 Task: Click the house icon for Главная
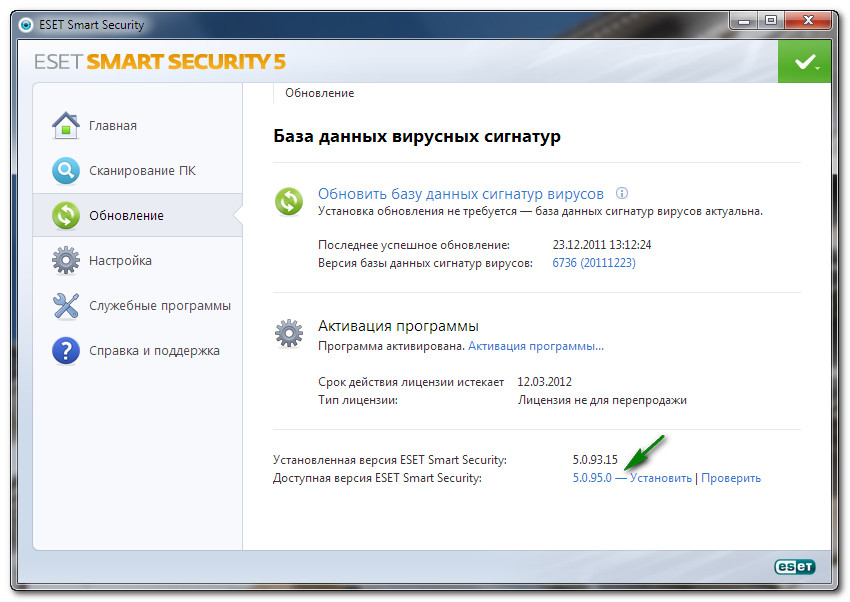66,126
